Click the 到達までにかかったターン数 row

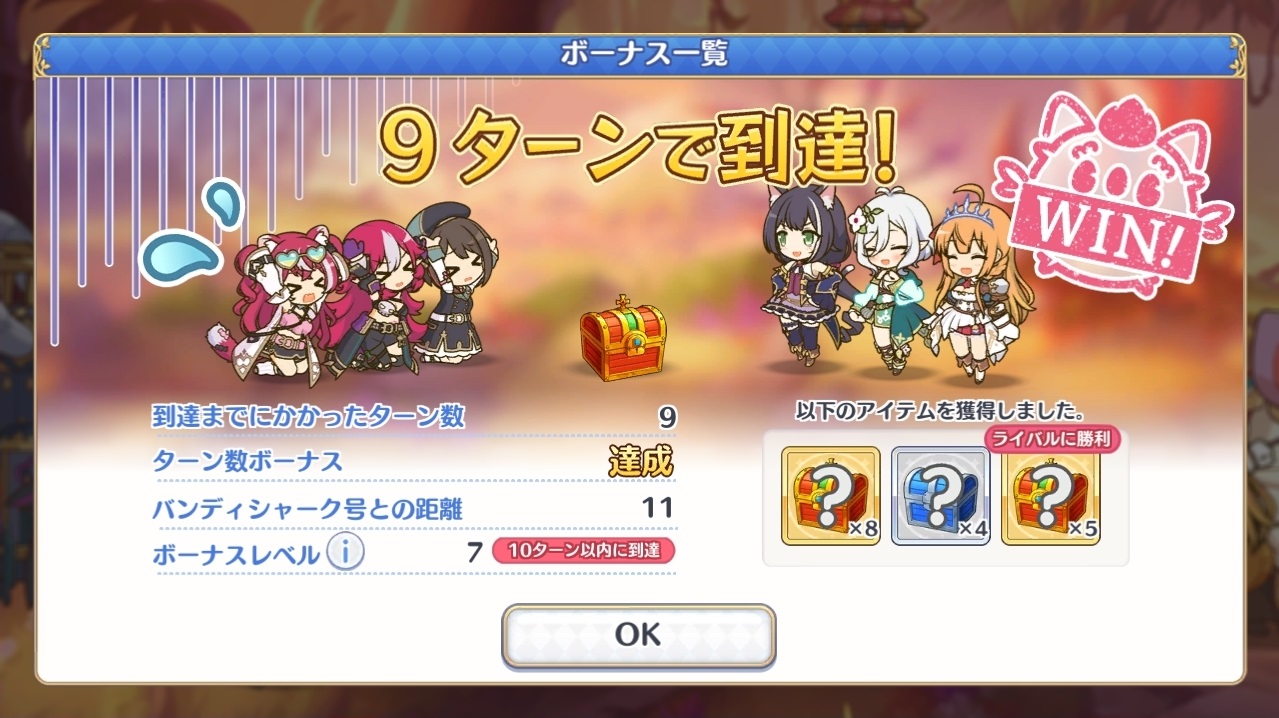click(x=413, y=416)
